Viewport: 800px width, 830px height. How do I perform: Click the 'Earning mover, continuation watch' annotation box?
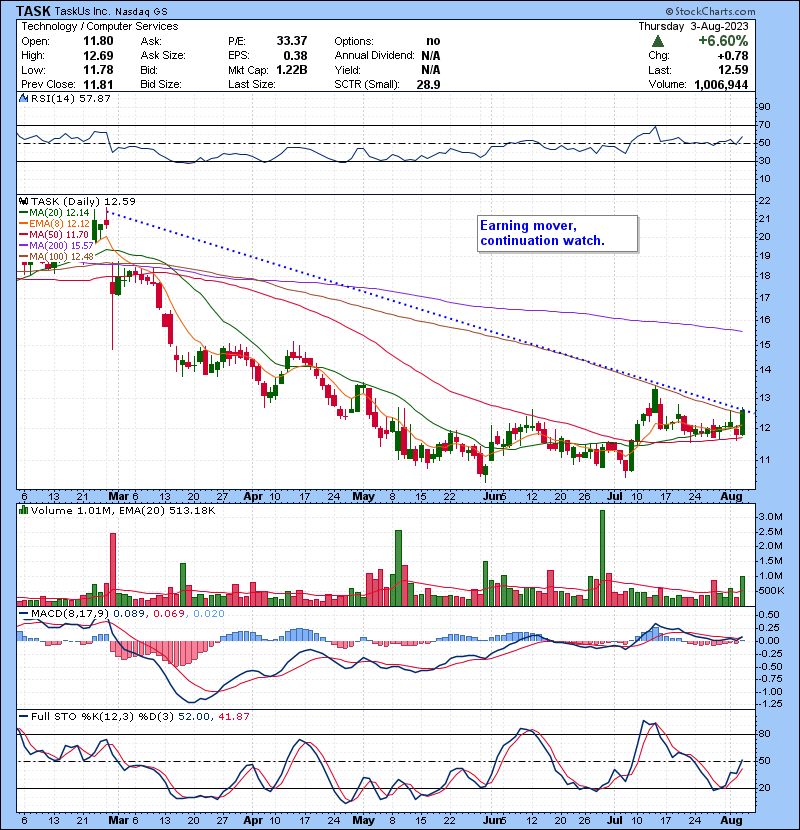[558, 233]
